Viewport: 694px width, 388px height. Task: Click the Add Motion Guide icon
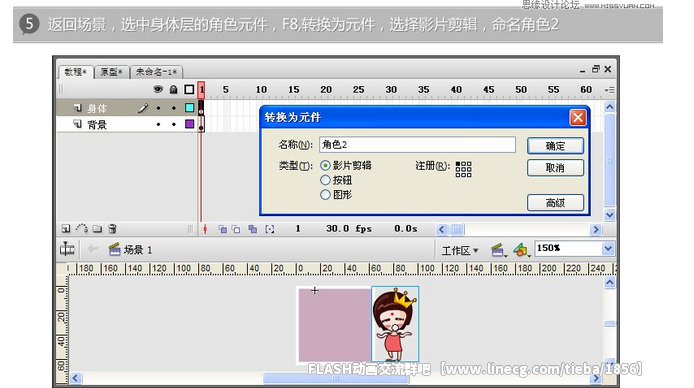(x=81, y=228)
